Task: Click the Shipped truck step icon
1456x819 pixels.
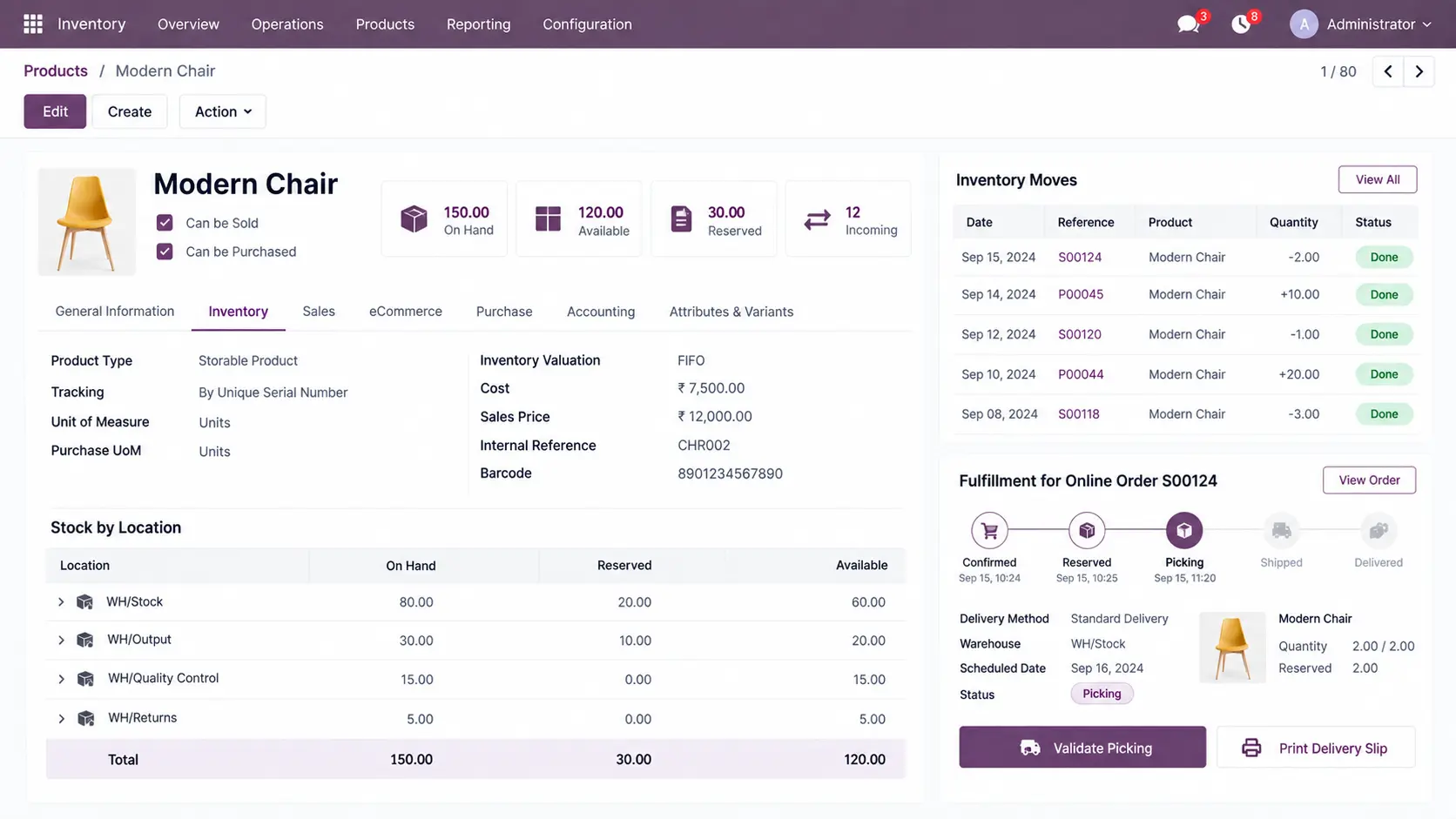Action: tap(1281, 530)
